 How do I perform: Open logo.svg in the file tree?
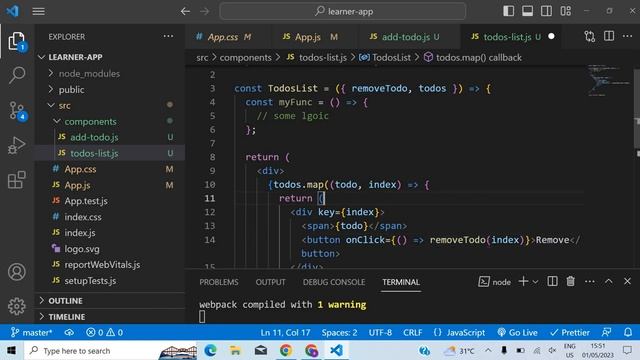[110, 249]
